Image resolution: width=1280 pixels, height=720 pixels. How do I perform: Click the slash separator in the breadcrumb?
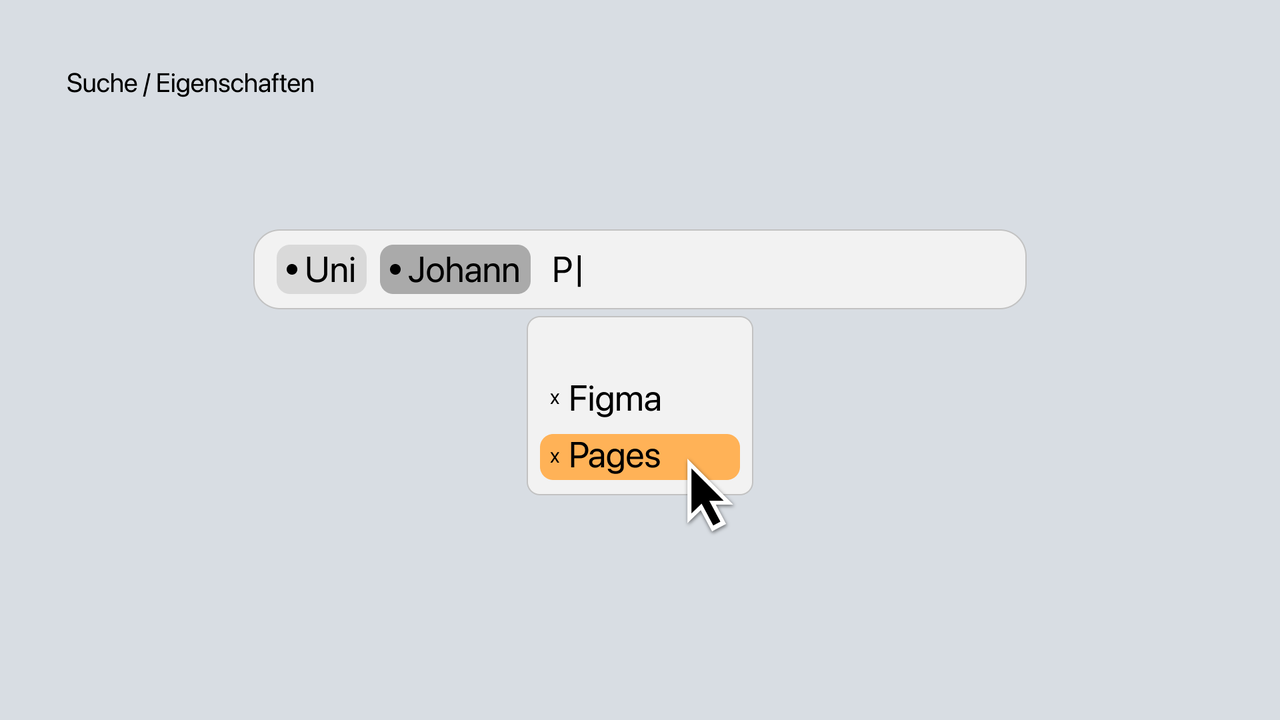point(146,83)
